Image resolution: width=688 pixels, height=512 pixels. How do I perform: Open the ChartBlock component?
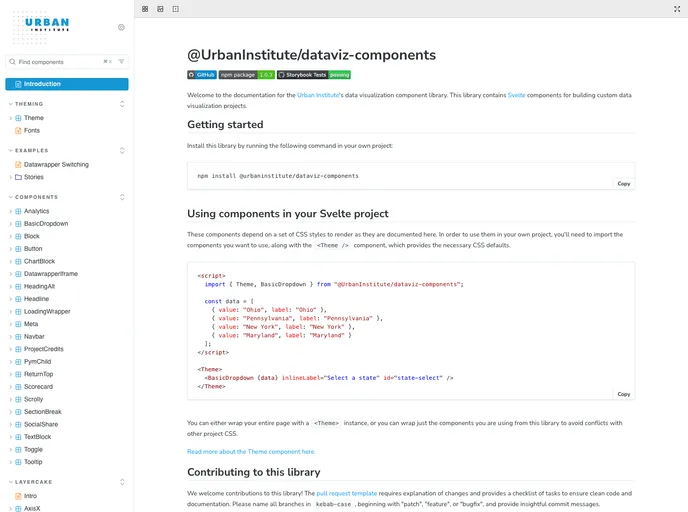click(x=39, y=261)
